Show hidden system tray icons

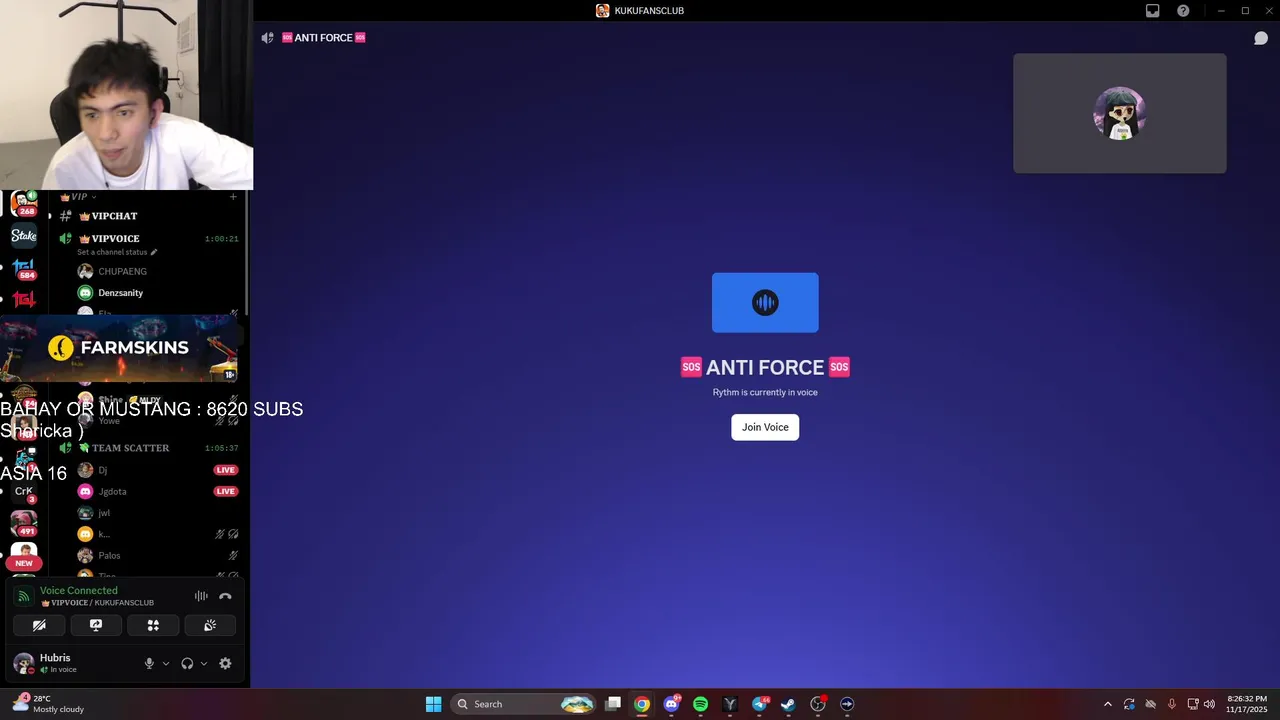1107,704
